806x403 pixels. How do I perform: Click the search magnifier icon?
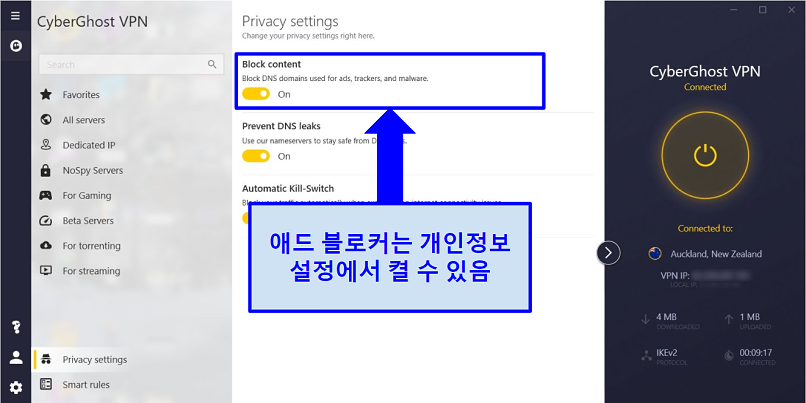point(212,64)
